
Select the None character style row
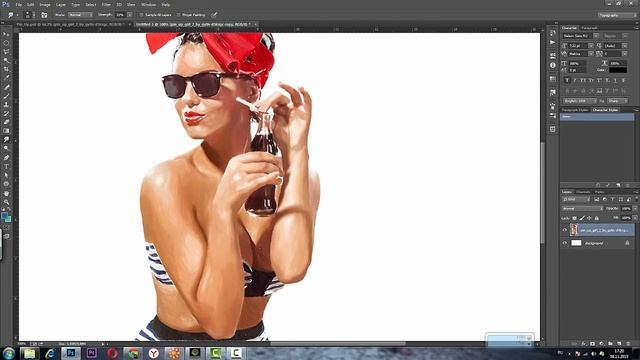pyautogui.click(x=597, y=117)
